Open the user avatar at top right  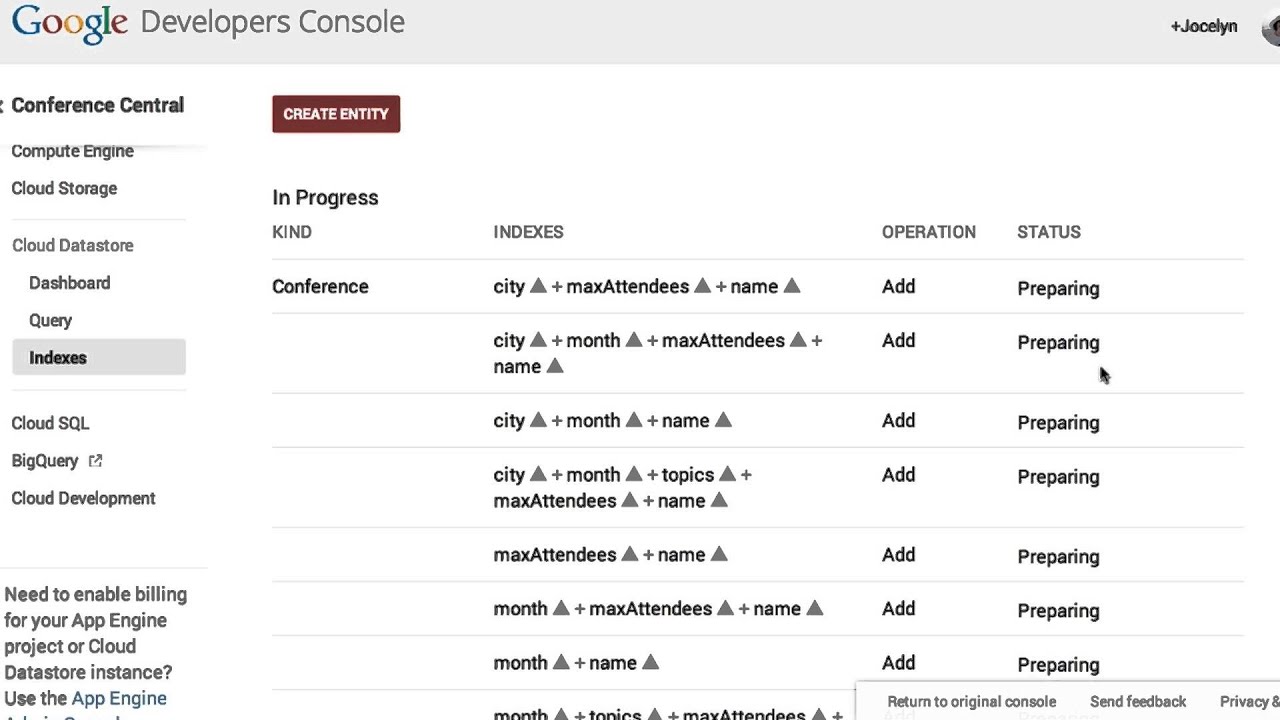point(1271,27)
